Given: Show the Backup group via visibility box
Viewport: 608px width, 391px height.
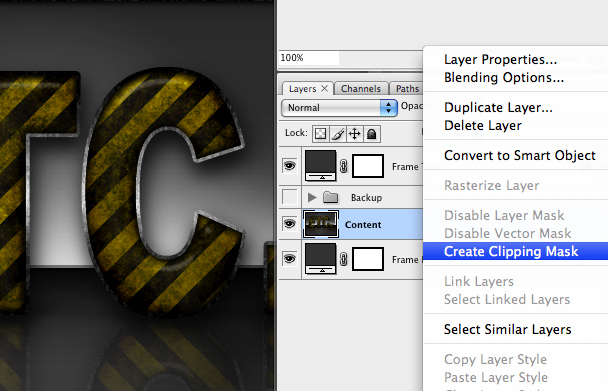Looking at the screenshot, I should tap(289, 197).
